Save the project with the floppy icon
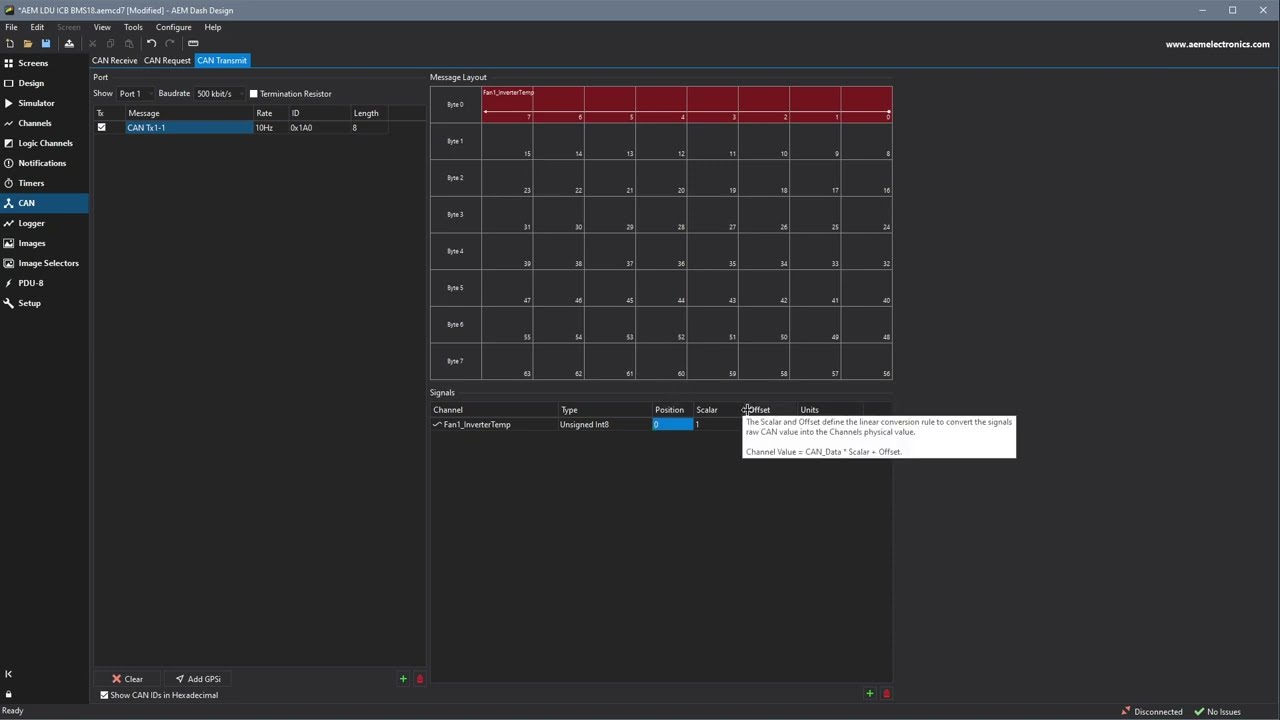The width and height of the screenshot is (1280, 720). pos(46,43)
